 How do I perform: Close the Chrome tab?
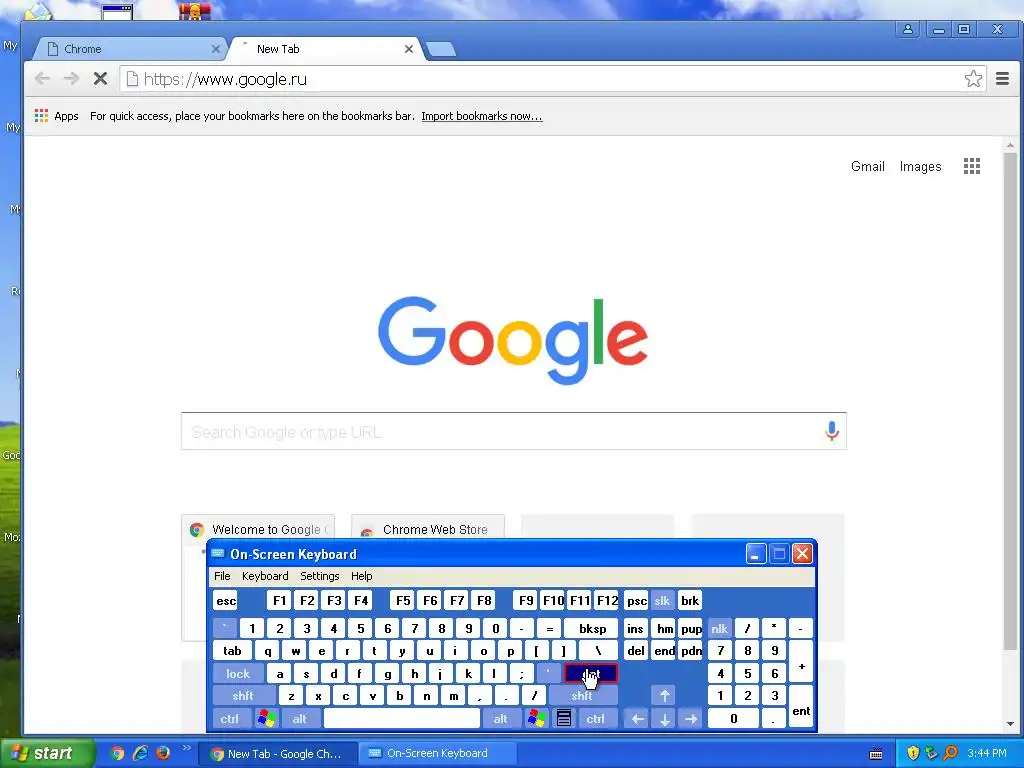216,49
